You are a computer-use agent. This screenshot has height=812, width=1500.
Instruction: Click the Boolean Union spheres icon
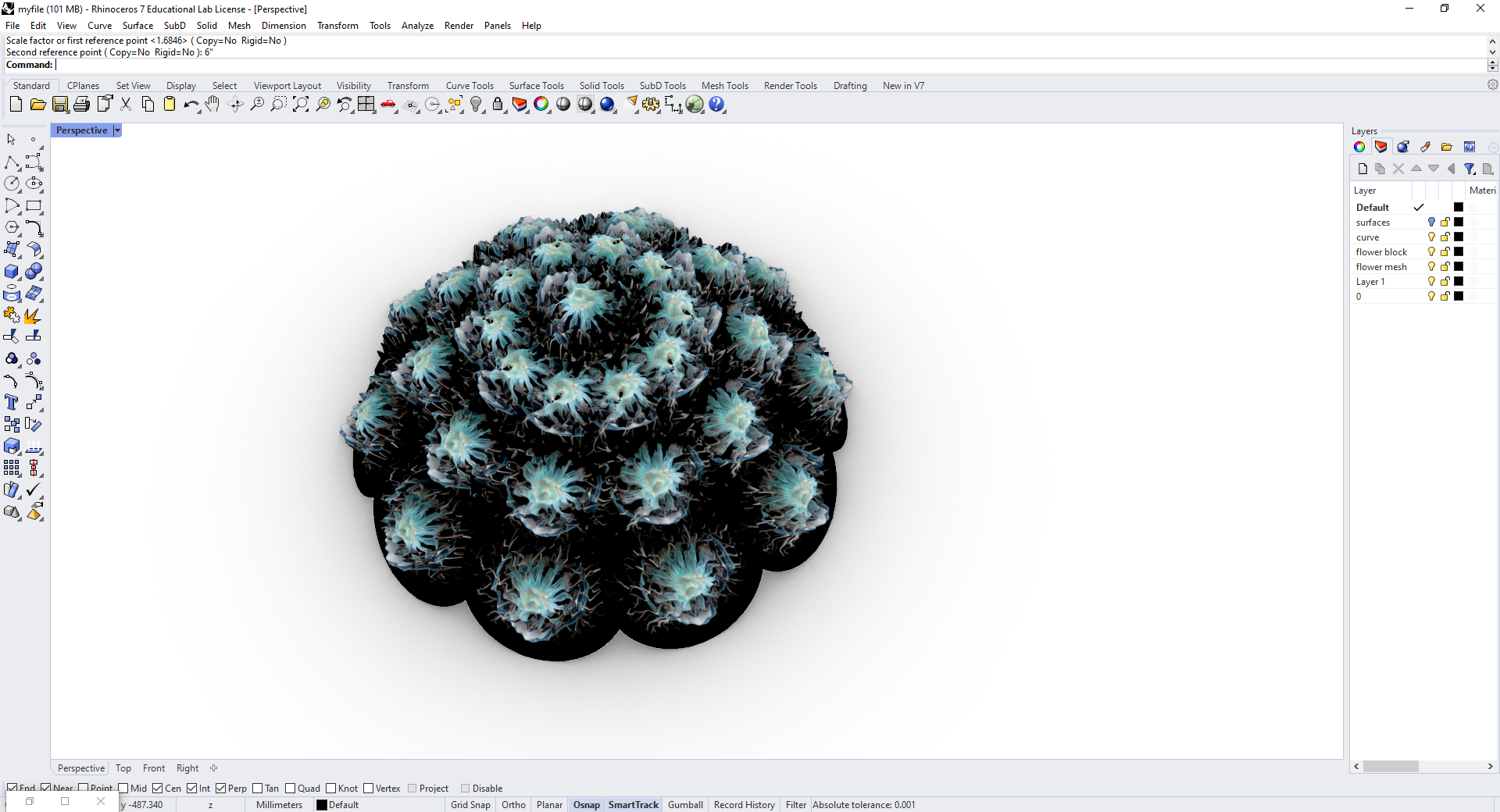click(34, 272)
